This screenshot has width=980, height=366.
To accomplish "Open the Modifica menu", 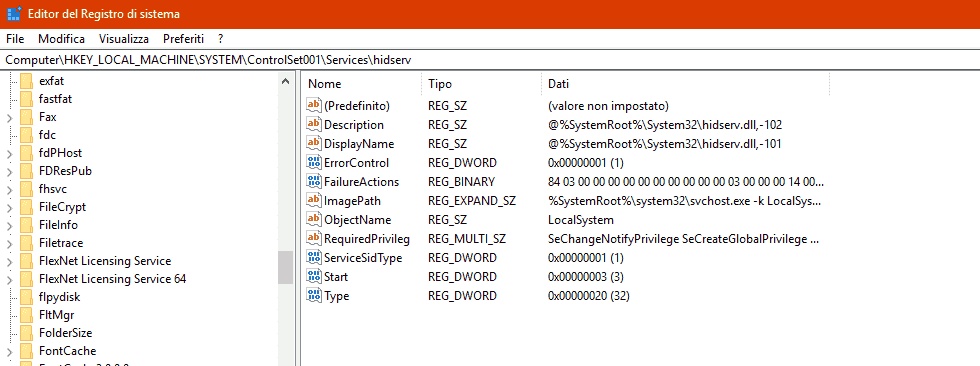I will point(61,39).
